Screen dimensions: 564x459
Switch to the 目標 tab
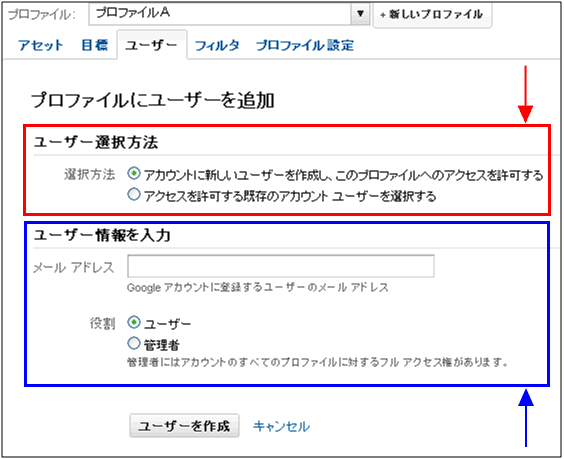click(x=95, y=45)
